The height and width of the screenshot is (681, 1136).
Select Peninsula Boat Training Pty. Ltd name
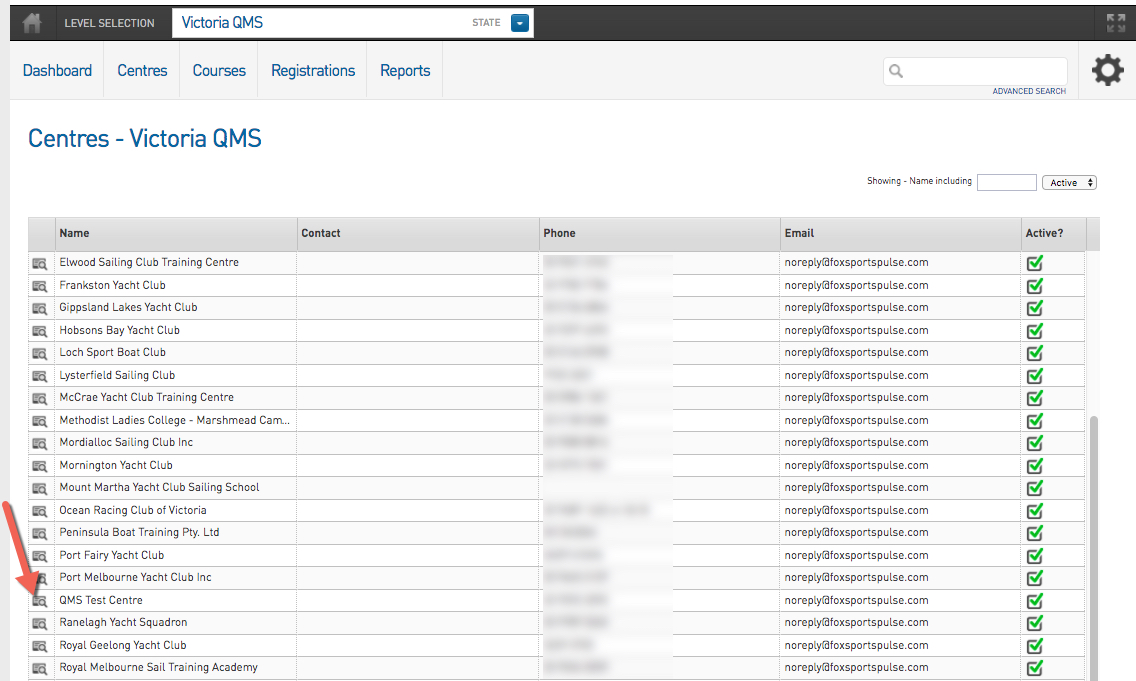[139, 532]
